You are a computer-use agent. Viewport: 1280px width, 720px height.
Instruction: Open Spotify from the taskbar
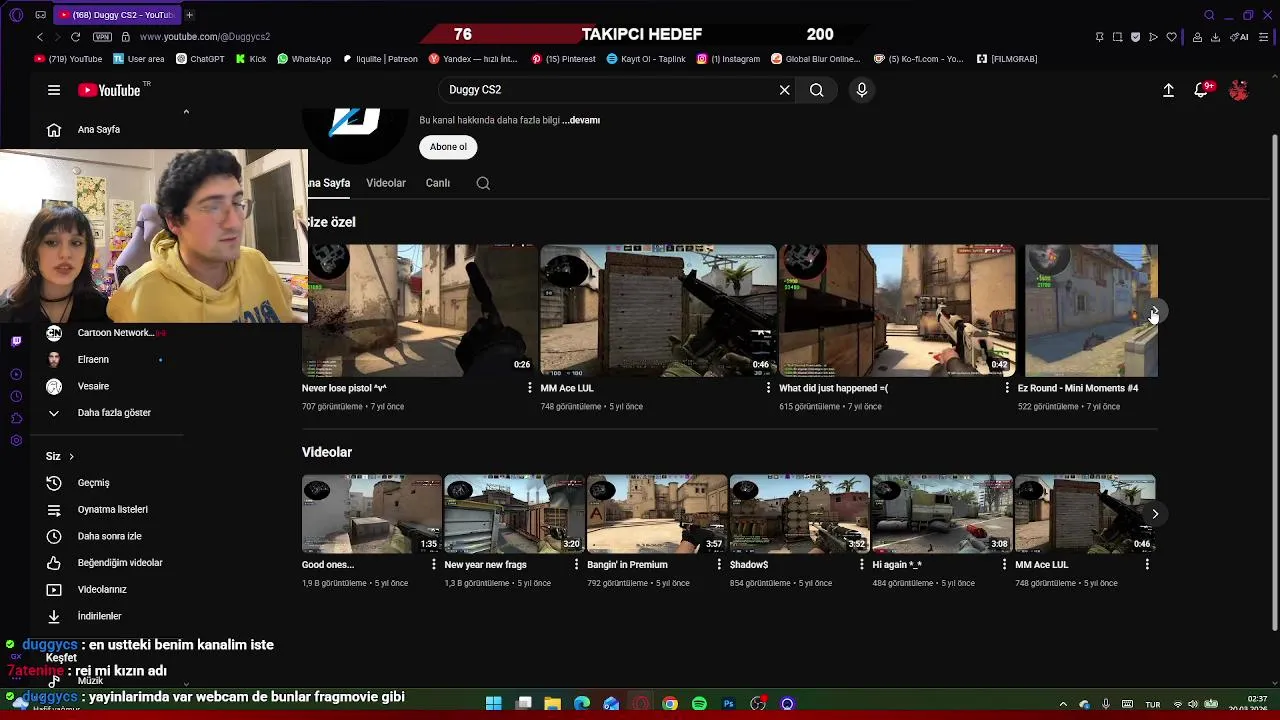pos(699,704)
